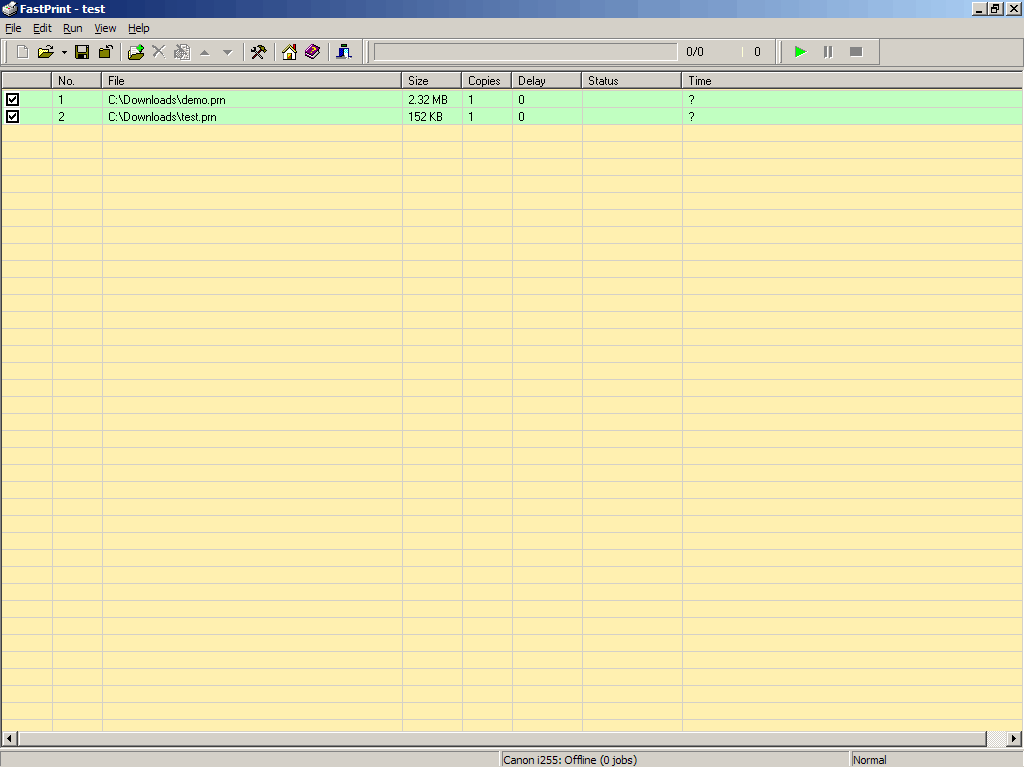The width and height of the screenshot is (1024, 768).
Task: Click the Save floppy disk icon
Action: pyautogui.click(x=82, y=52)
